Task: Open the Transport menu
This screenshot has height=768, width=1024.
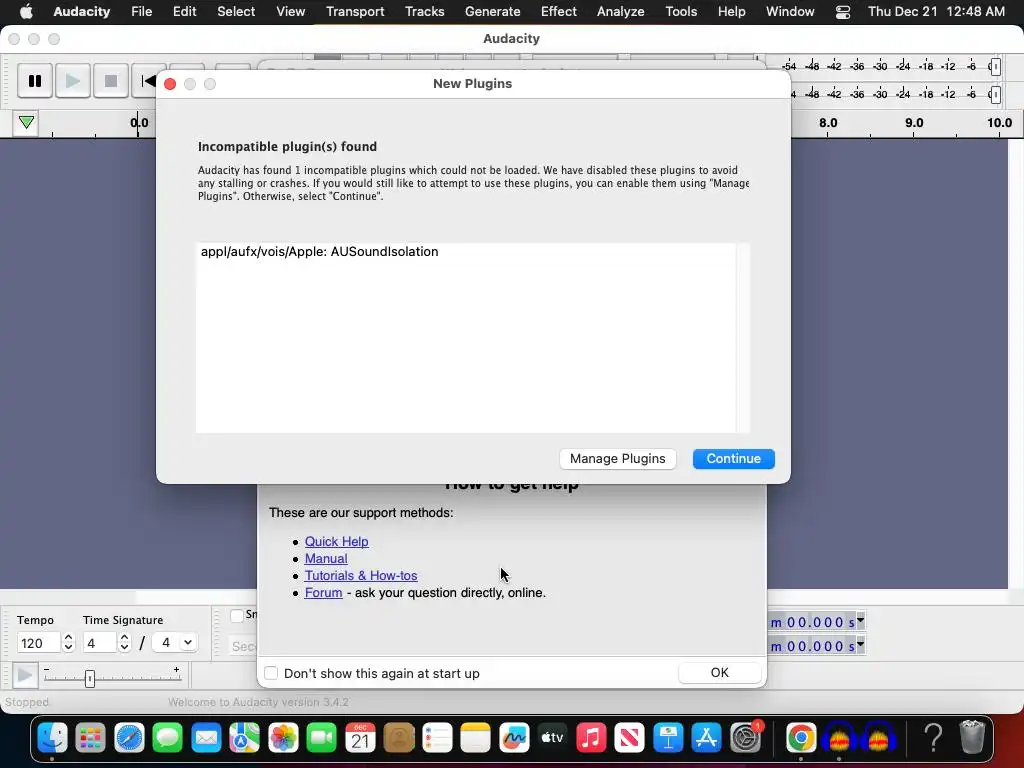Action: point(355,12)
